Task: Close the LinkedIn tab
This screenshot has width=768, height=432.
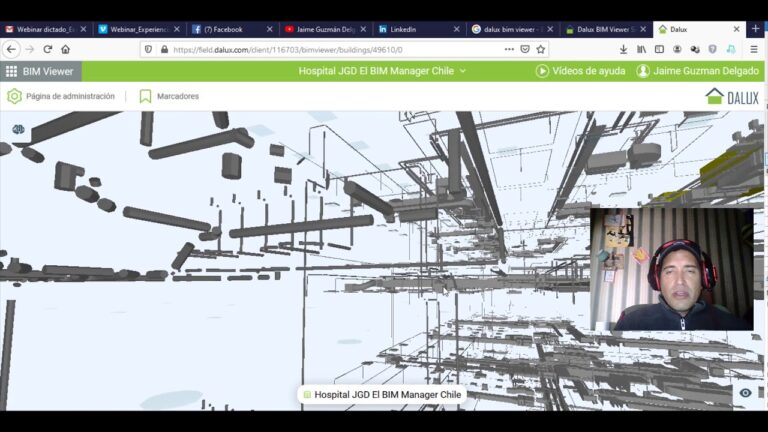Action: 456,29
